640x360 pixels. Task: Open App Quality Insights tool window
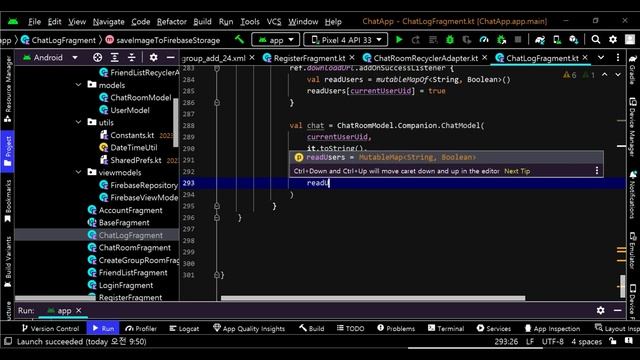coord(249,328)
